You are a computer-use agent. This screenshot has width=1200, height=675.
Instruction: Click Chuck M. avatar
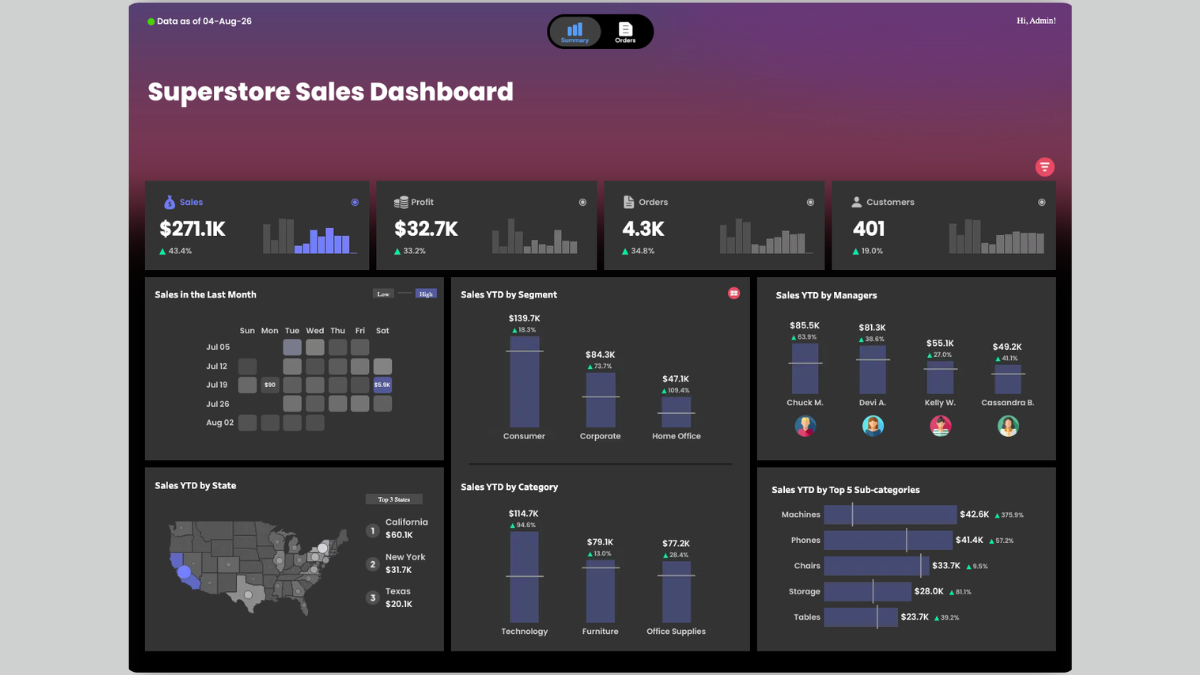pyautogui.click(x=805, y=426)
